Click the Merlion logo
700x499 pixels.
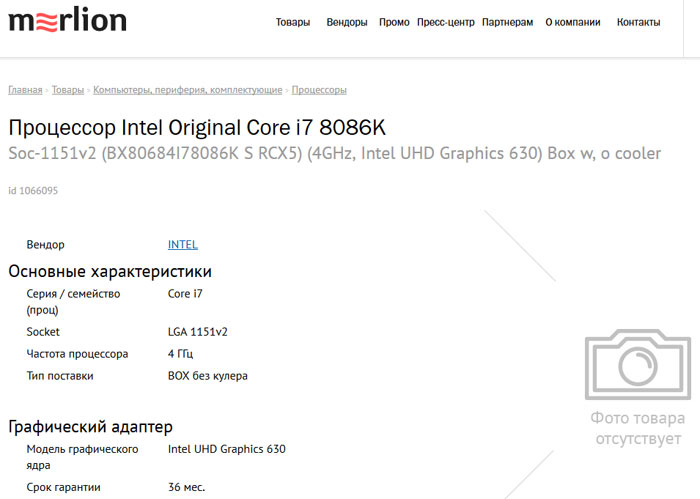67,20
